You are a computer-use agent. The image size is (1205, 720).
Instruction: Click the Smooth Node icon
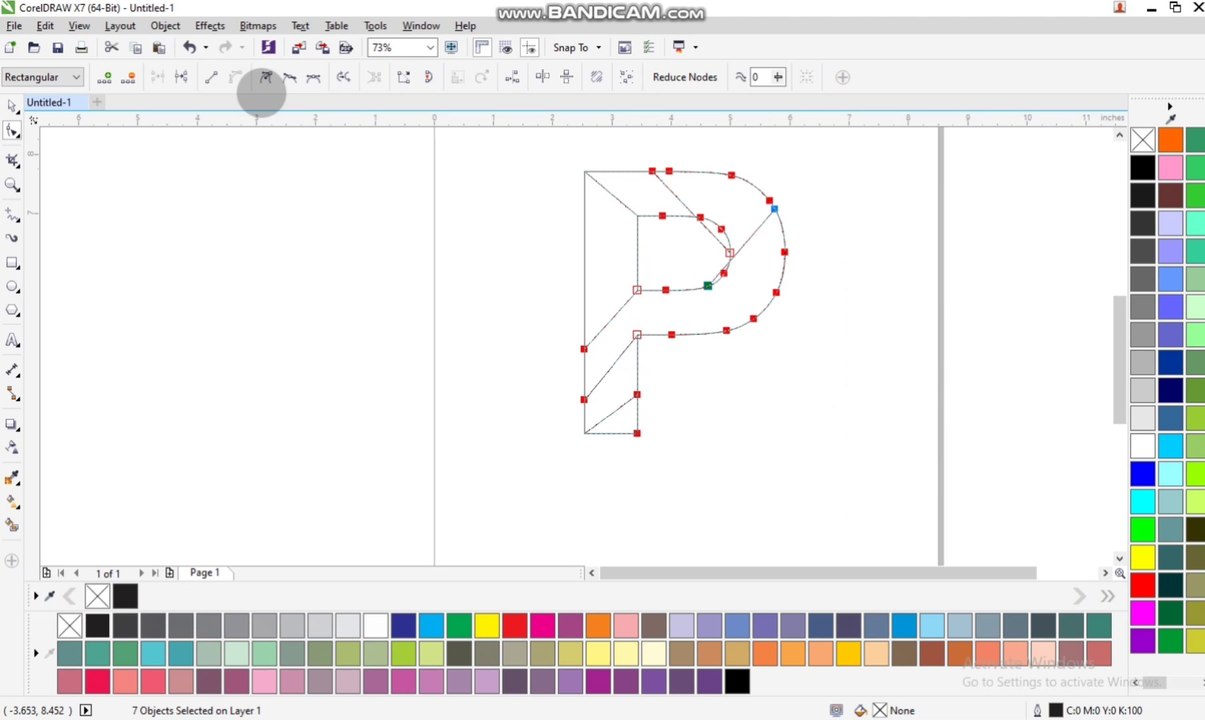(x=289, y=77)
